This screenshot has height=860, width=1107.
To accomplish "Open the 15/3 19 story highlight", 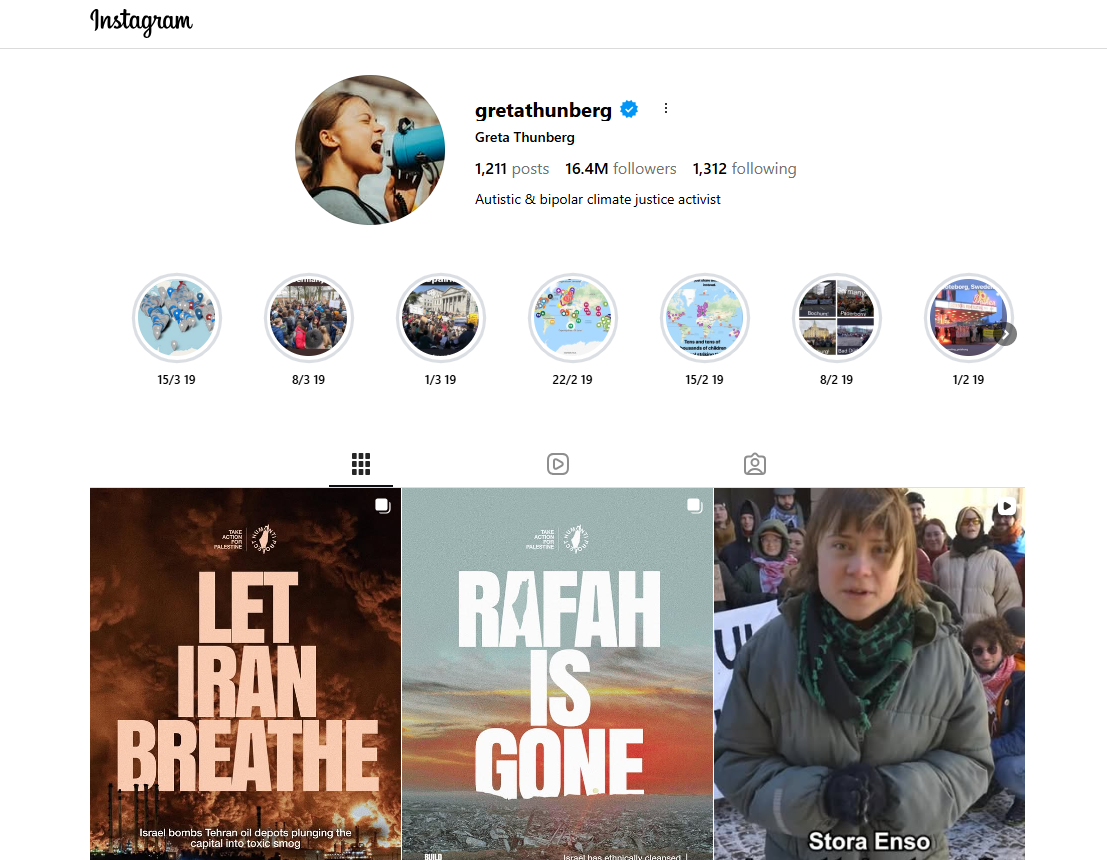I will click(x=176, y=318).
